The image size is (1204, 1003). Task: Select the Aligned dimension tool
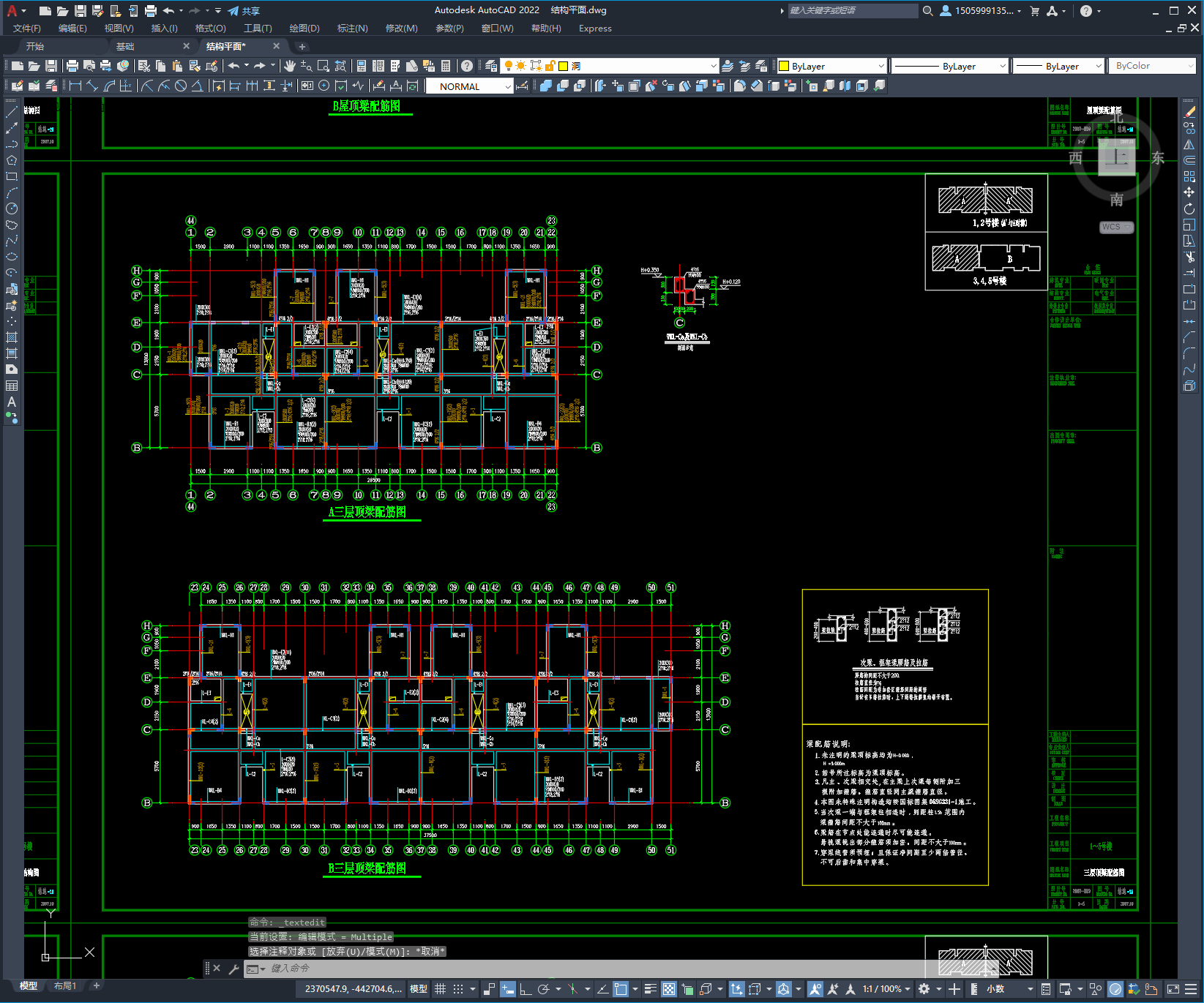click(92, 86)
